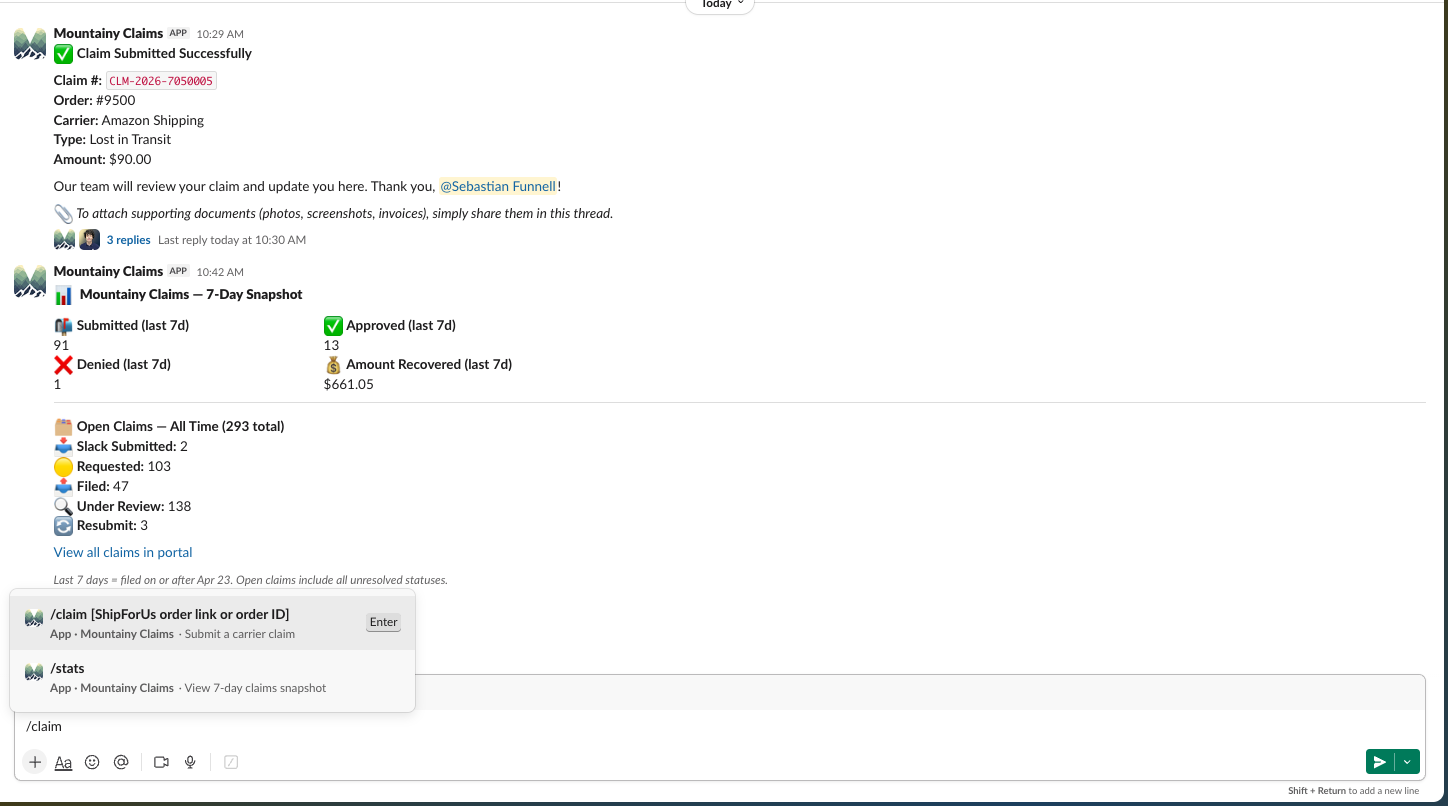Click claim number CLM-2026-7050005

161,81
